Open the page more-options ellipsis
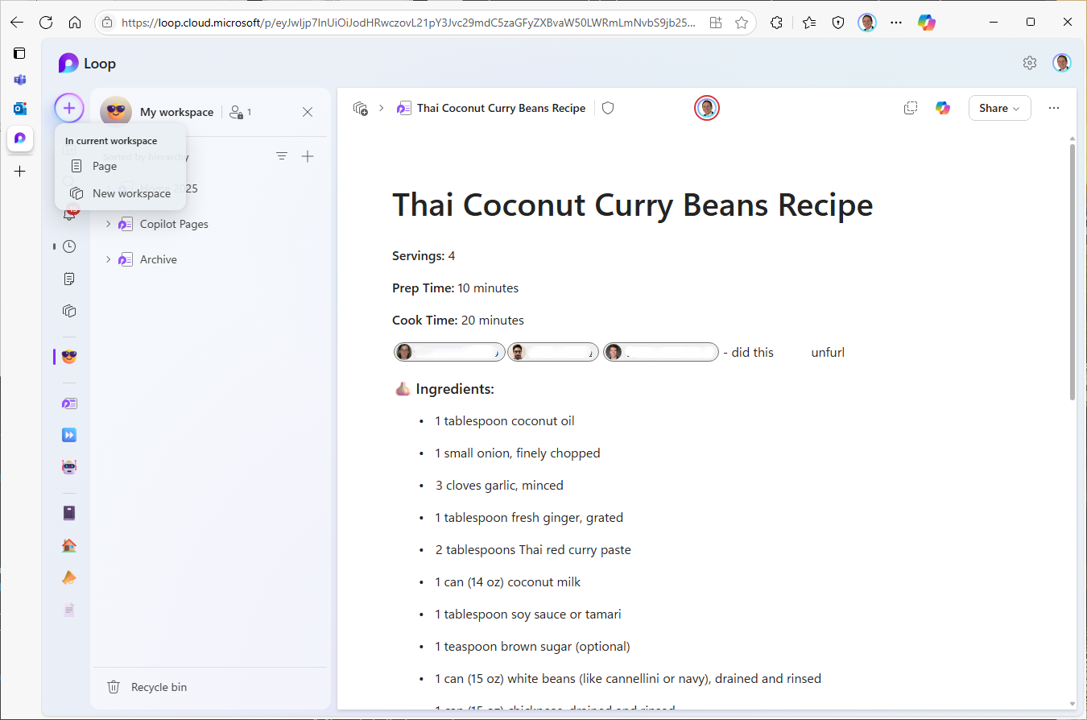 (1054, 108)
